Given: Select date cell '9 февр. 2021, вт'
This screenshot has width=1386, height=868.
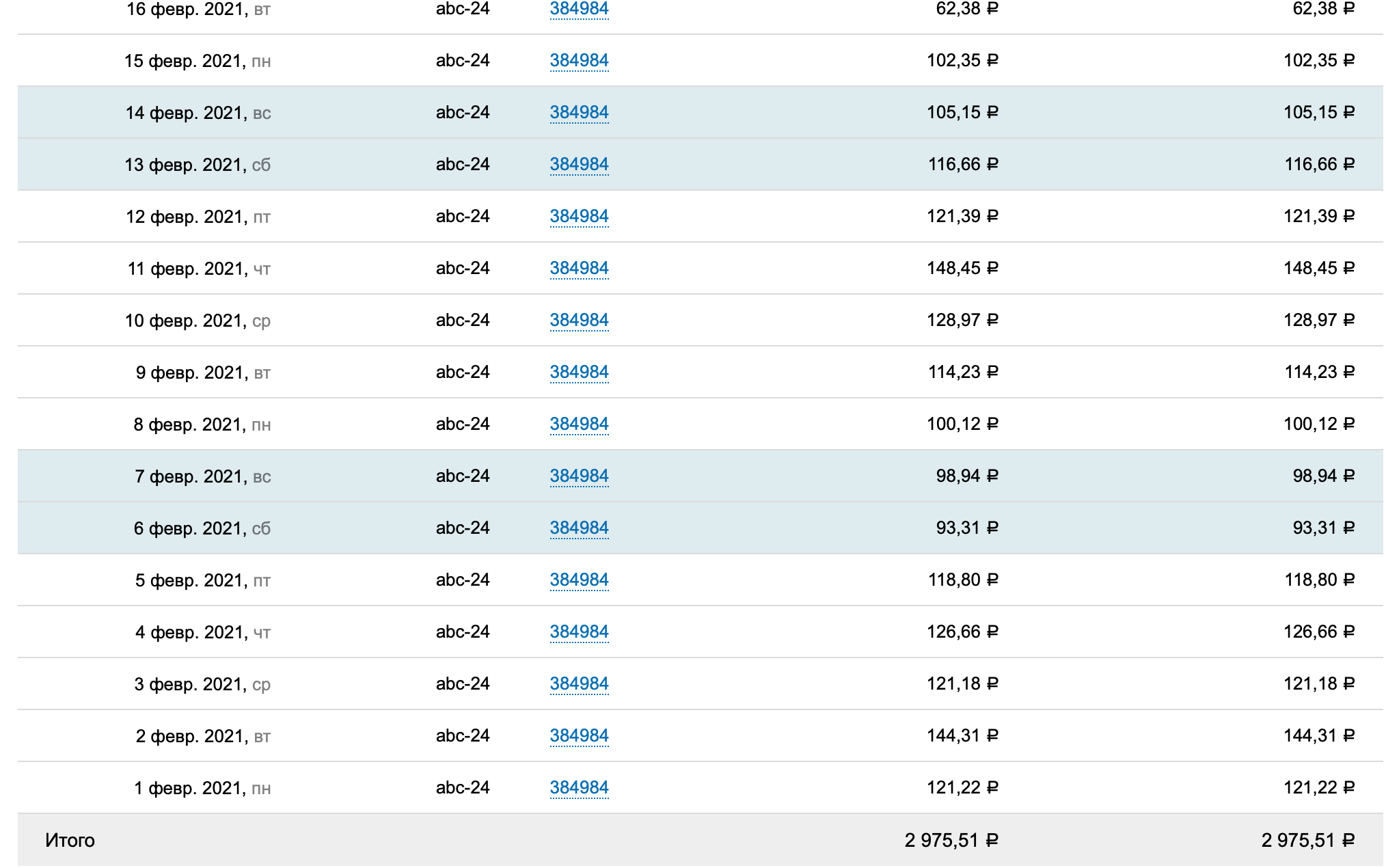Looking at the screenshot, I should [x=203, y=372].
